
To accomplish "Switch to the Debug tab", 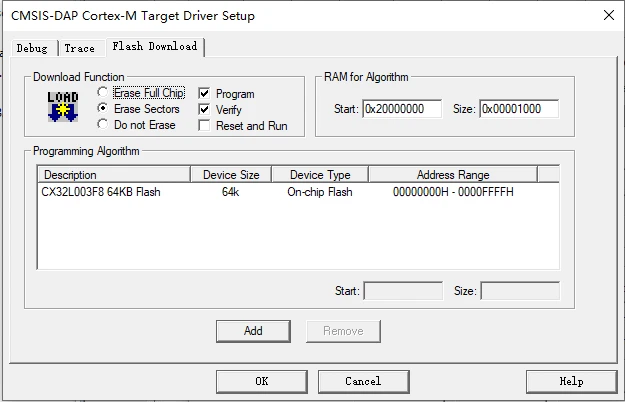I will [x=32, y=48].
